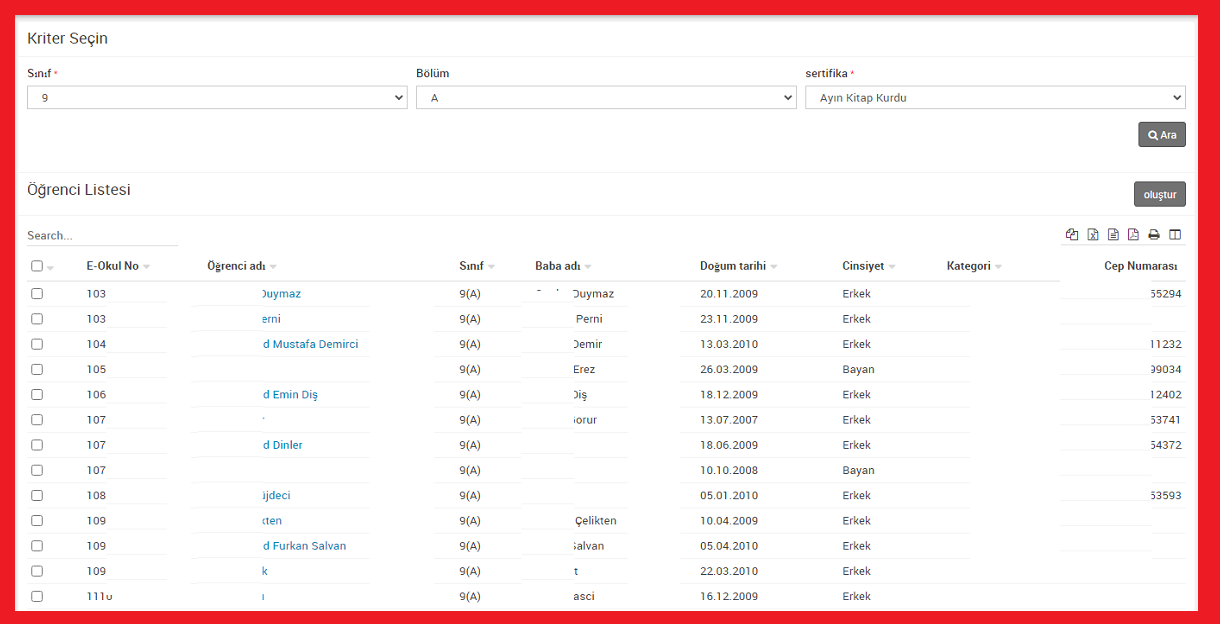The image size is (1220, 624).
Task: Expand the Bölüm dropdown showing A
Action: click(x=606, y=98)
